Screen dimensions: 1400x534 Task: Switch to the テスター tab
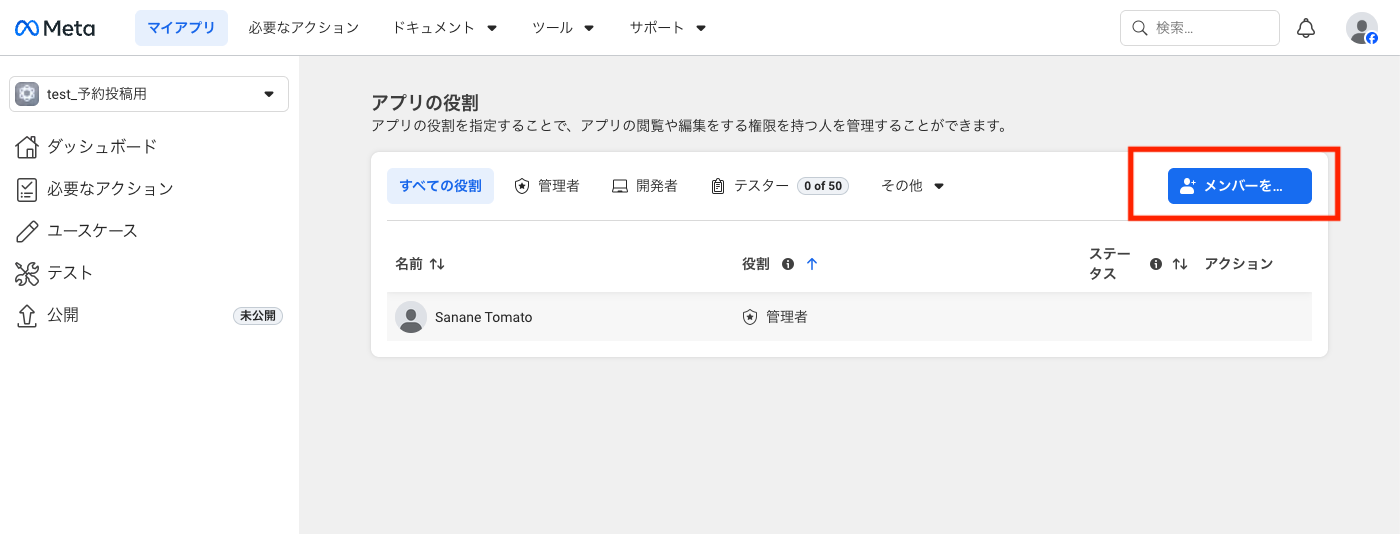pos(760,186)
